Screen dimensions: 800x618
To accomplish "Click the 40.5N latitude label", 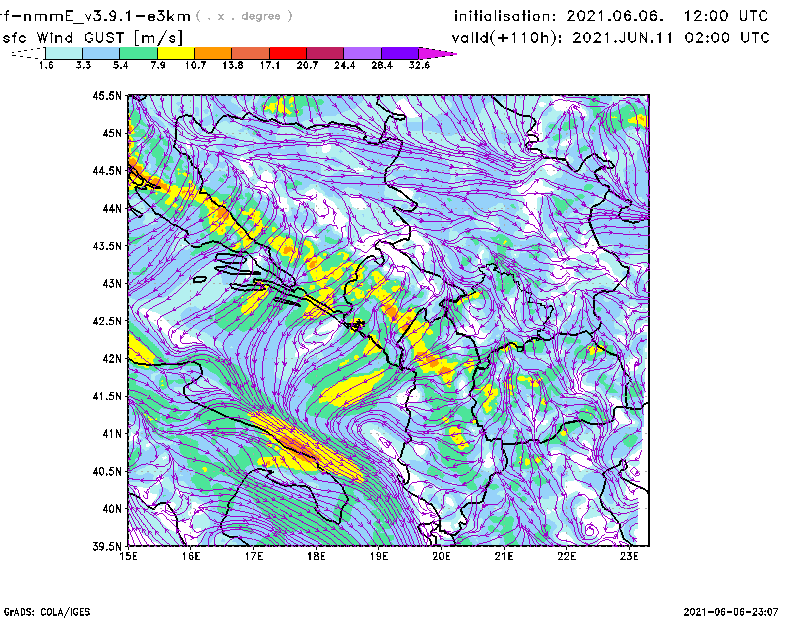I will (107, 471).
